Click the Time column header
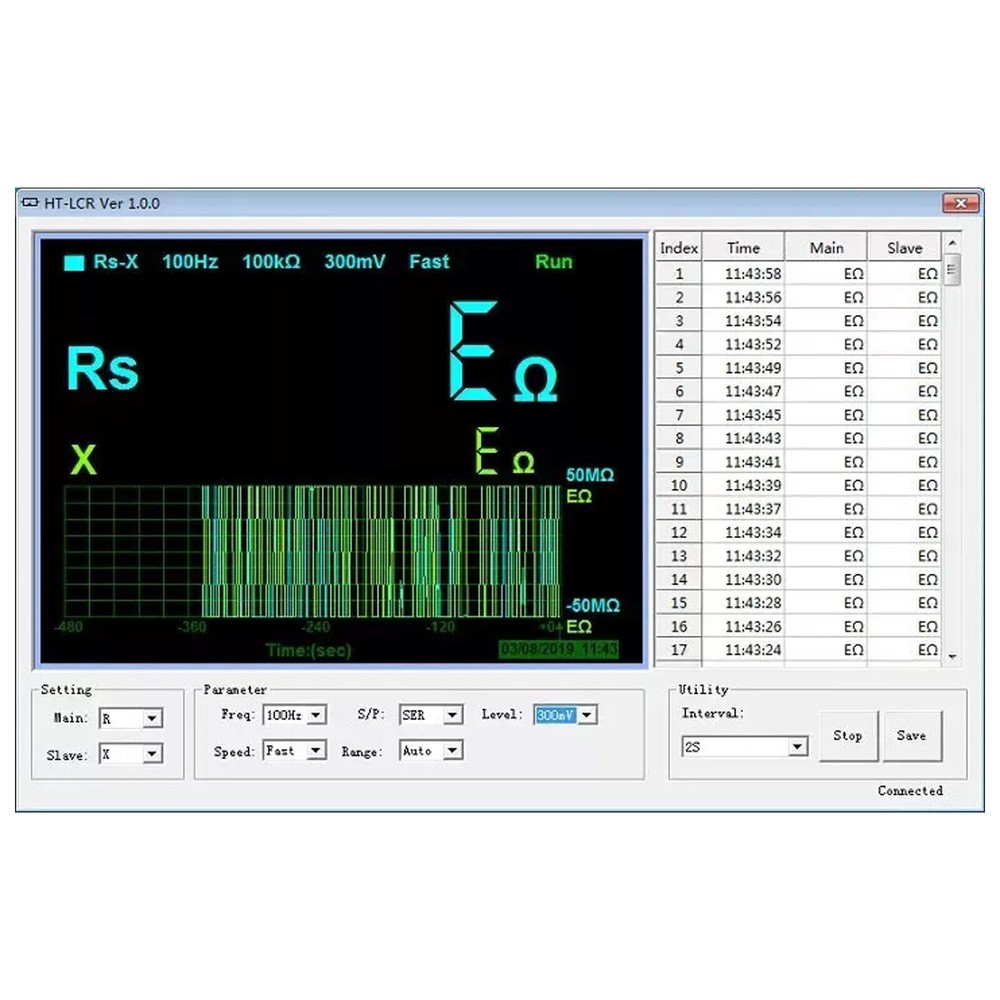 tap(743, 248)
